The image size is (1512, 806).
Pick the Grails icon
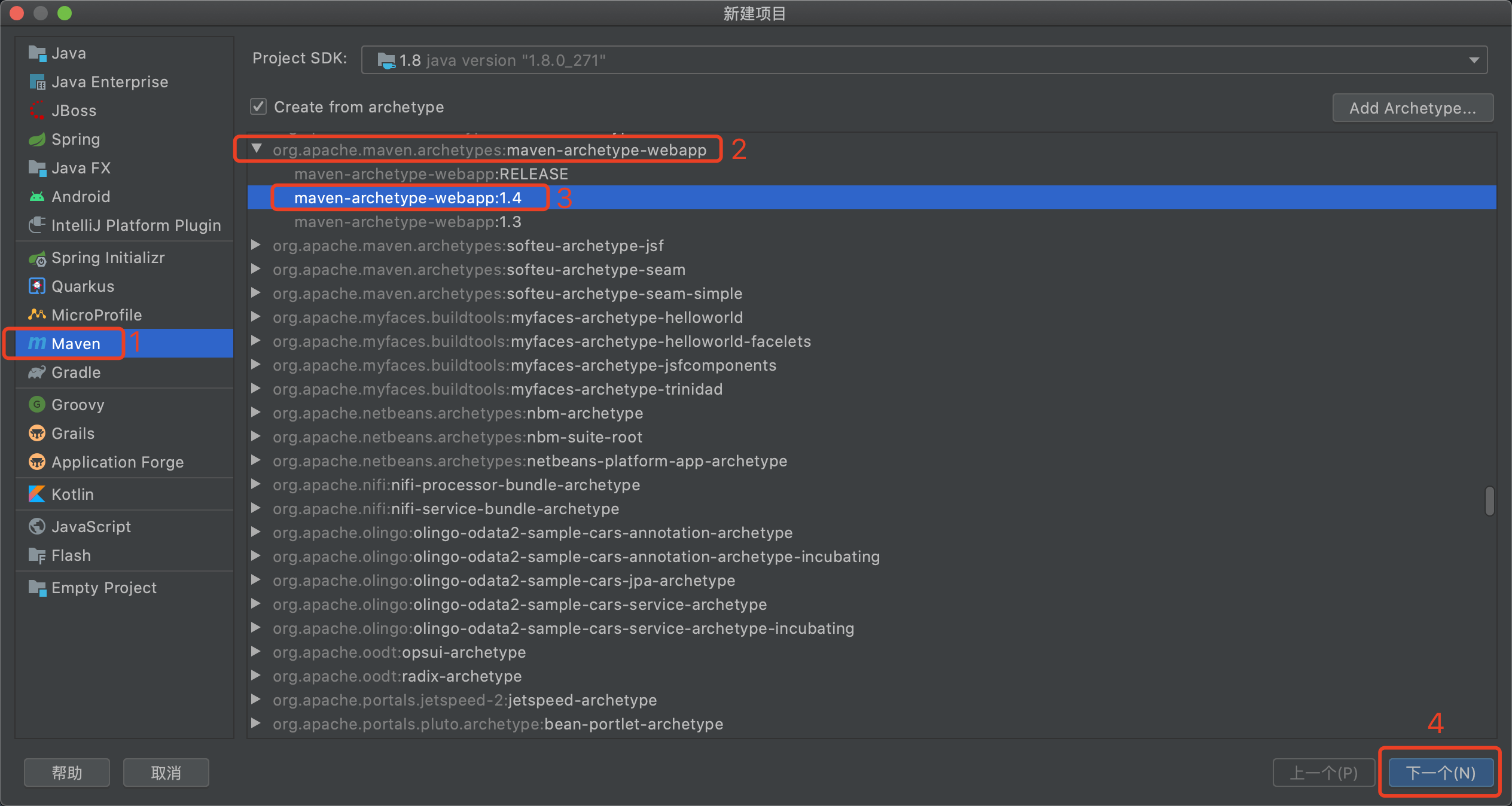tap(37, 433)
